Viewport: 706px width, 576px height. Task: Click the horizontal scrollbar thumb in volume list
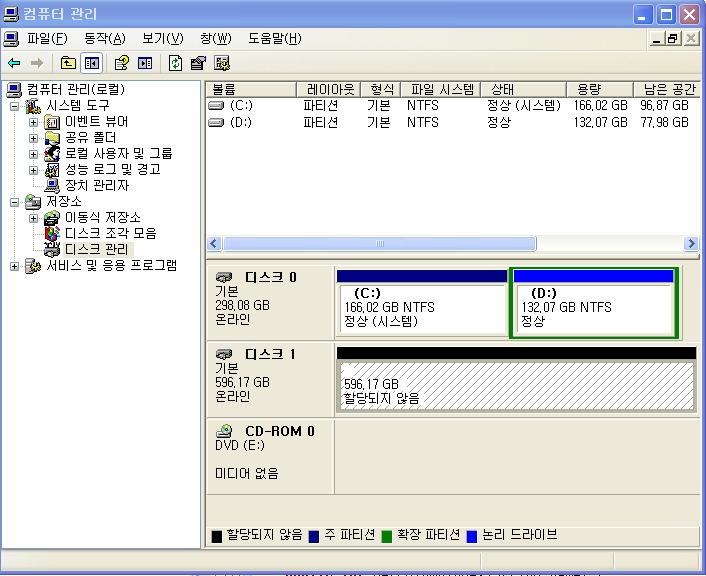click(x=380, y=244)
